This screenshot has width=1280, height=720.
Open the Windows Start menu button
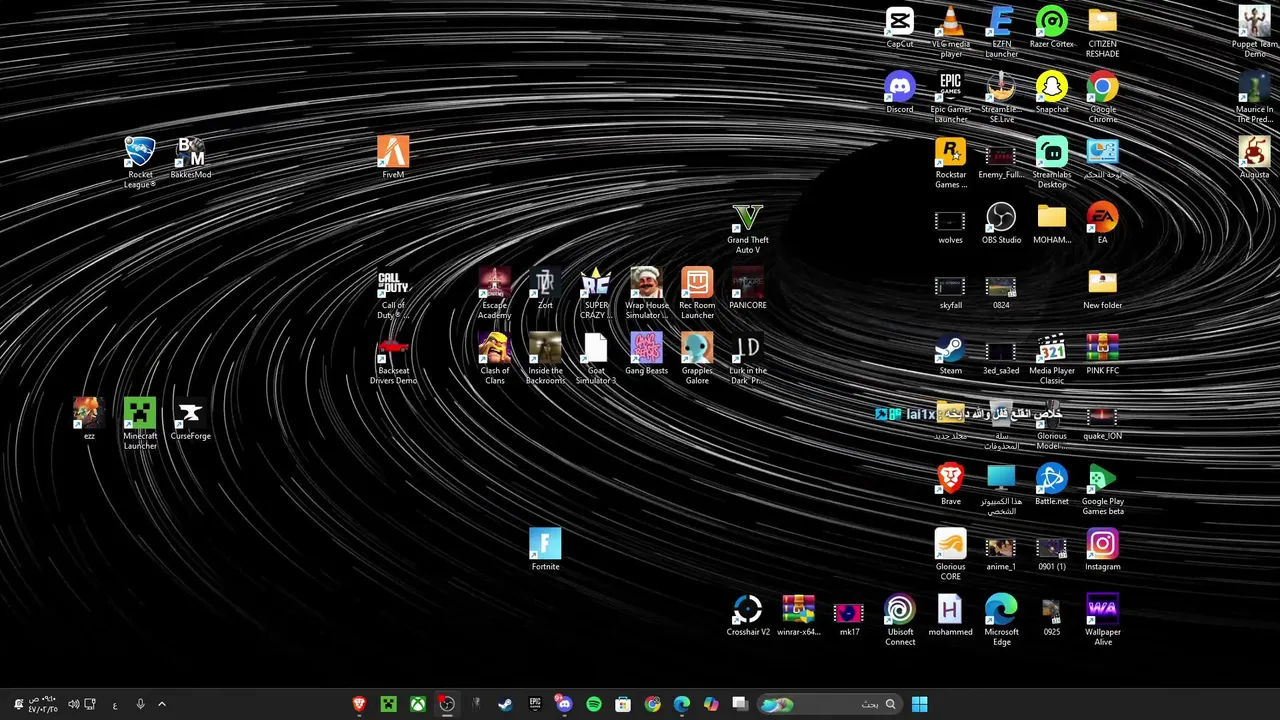point(920,704)
